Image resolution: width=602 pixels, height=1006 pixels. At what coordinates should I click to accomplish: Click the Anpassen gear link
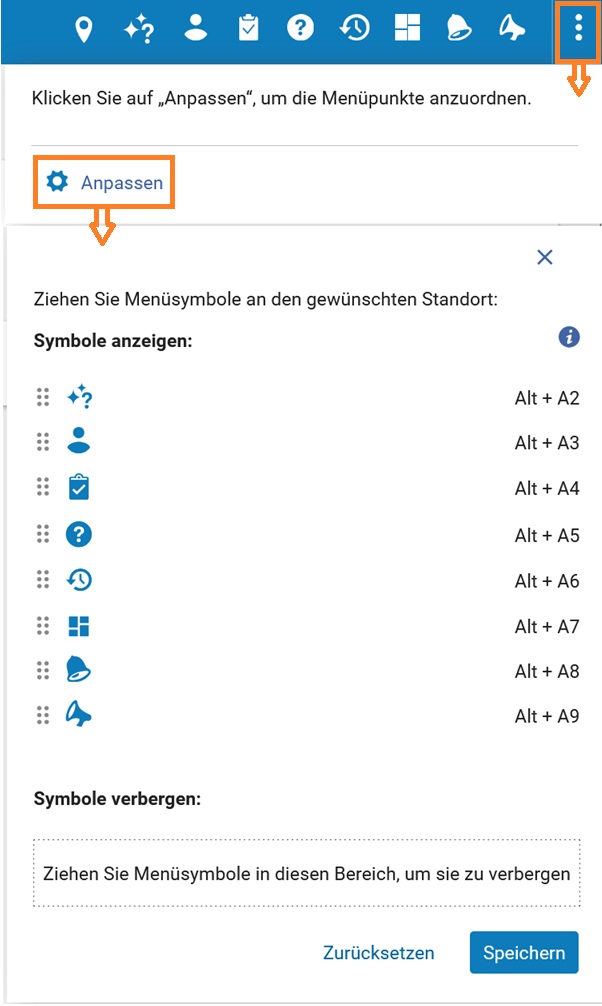pos(104,182)
